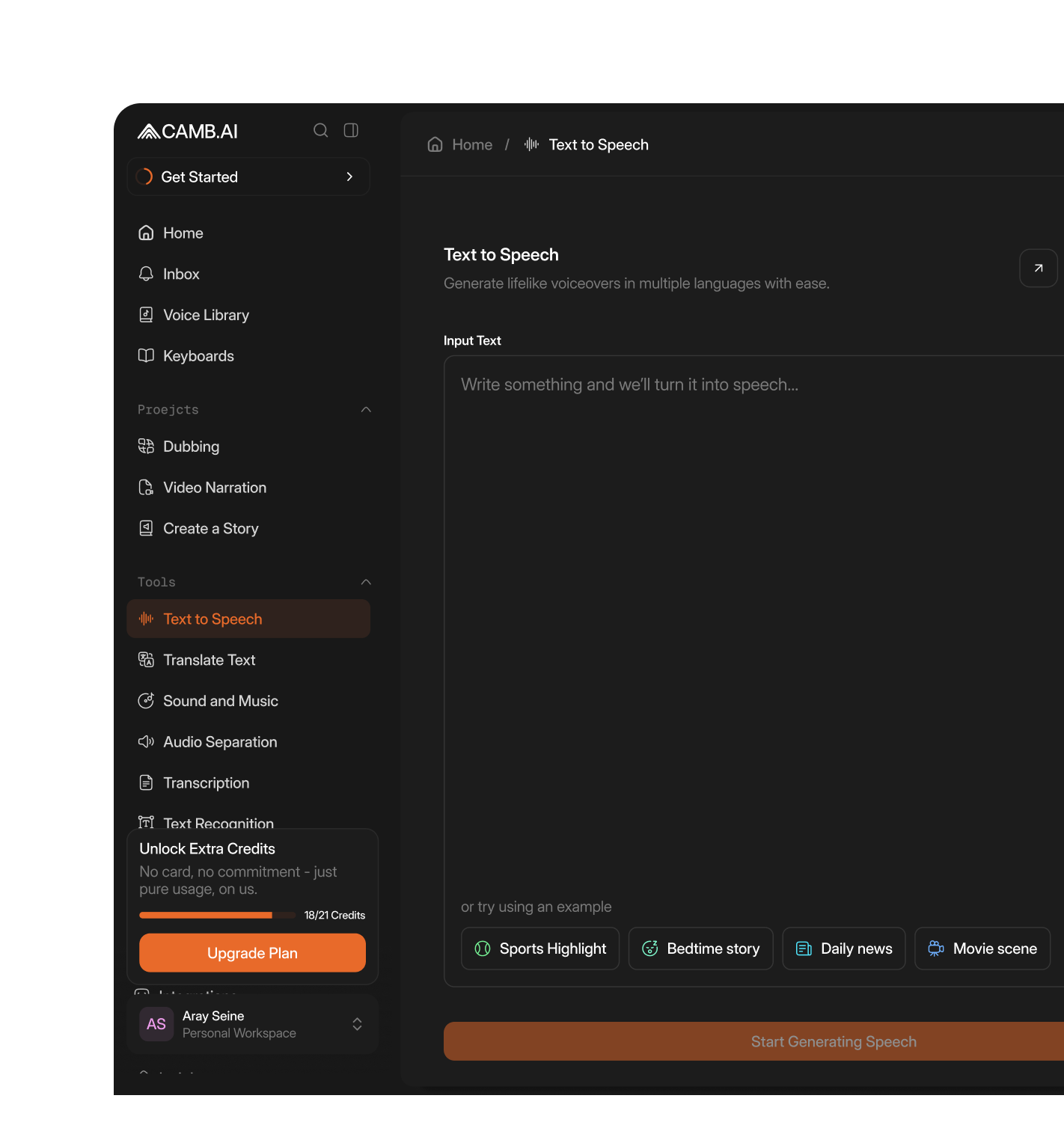Click the 18/21 Credits label

[x=334, y=916]
